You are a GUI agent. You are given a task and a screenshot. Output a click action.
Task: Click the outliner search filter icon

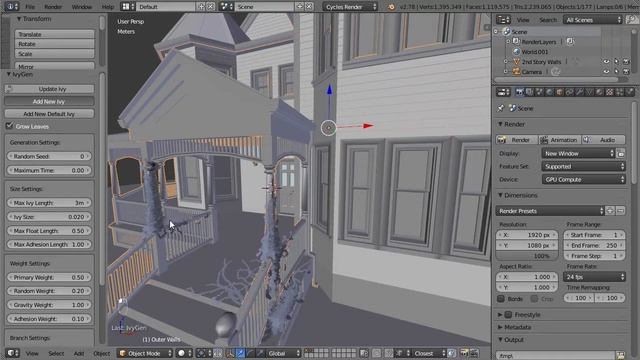[631, 20]
